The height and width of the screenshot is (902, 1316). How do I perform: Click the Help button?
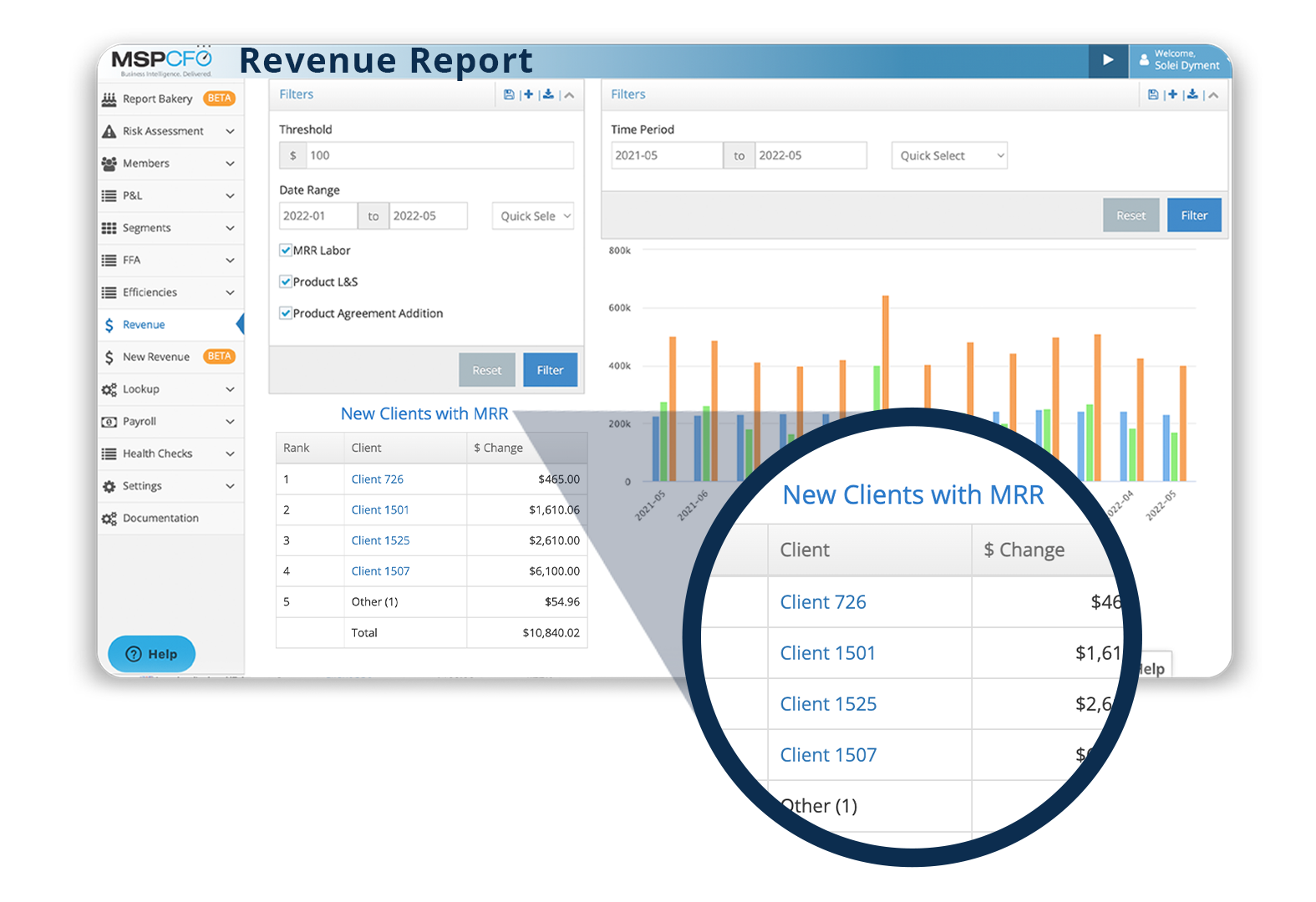point(151,654)
